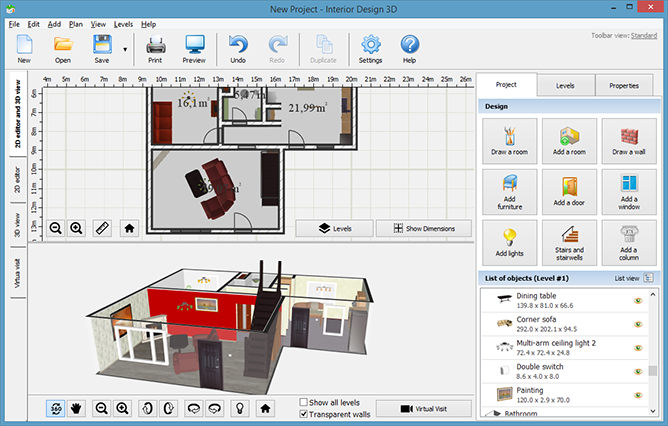Activate the ruler measure tool in 2D plan
This screenshot has height=426, width=668.
[x=102, y=228]
